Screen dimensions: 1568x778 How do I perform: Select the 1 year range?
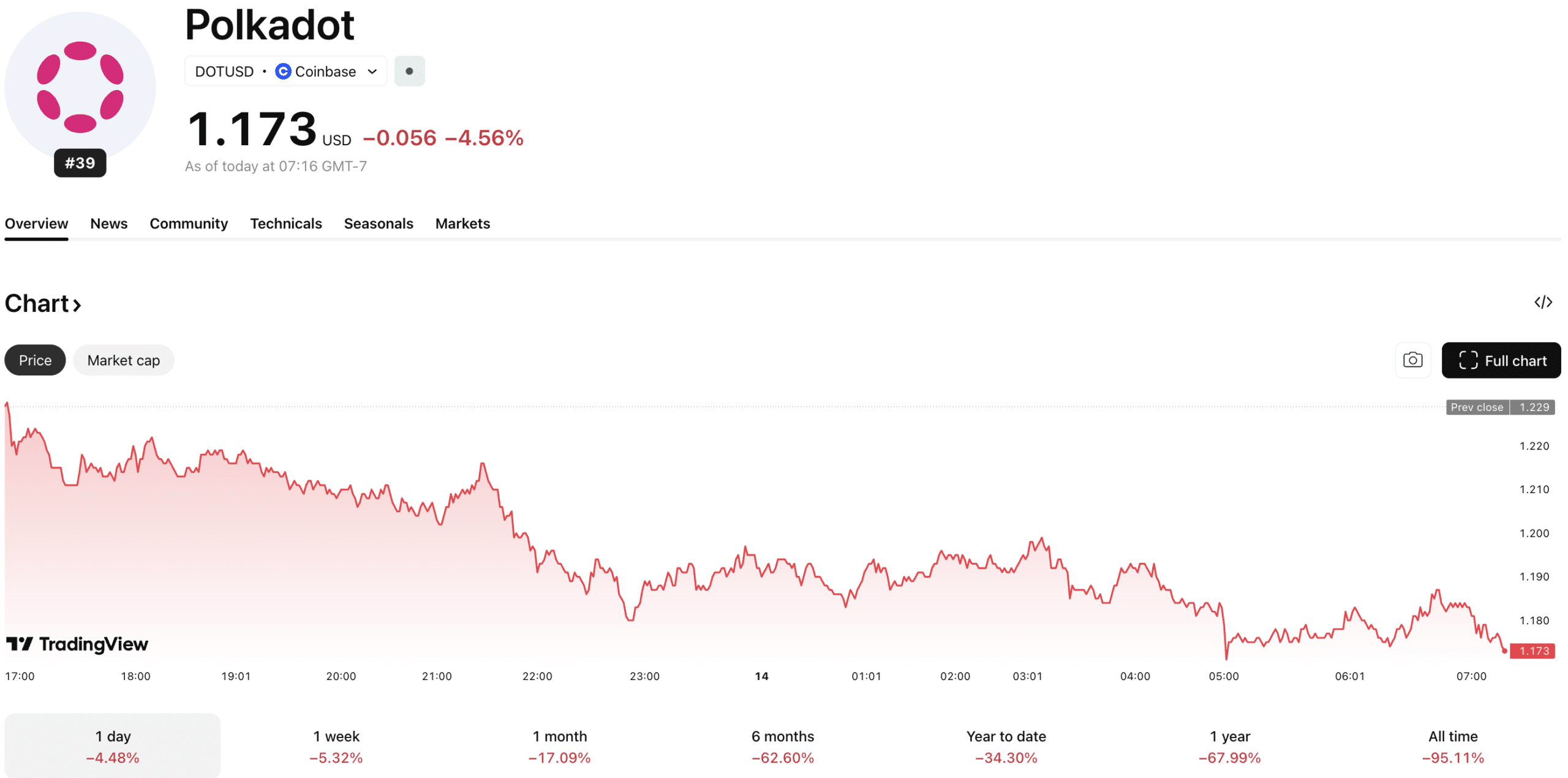(1230, 747)
